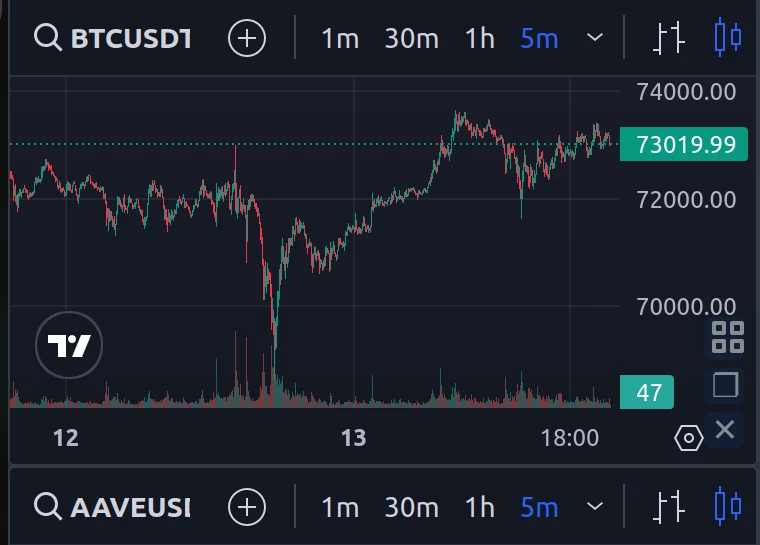Viewport: 760px width, 545px height.
Task: Select 1m interval on BTC chart
Action: pyautogui.click(x=340, y=38)
